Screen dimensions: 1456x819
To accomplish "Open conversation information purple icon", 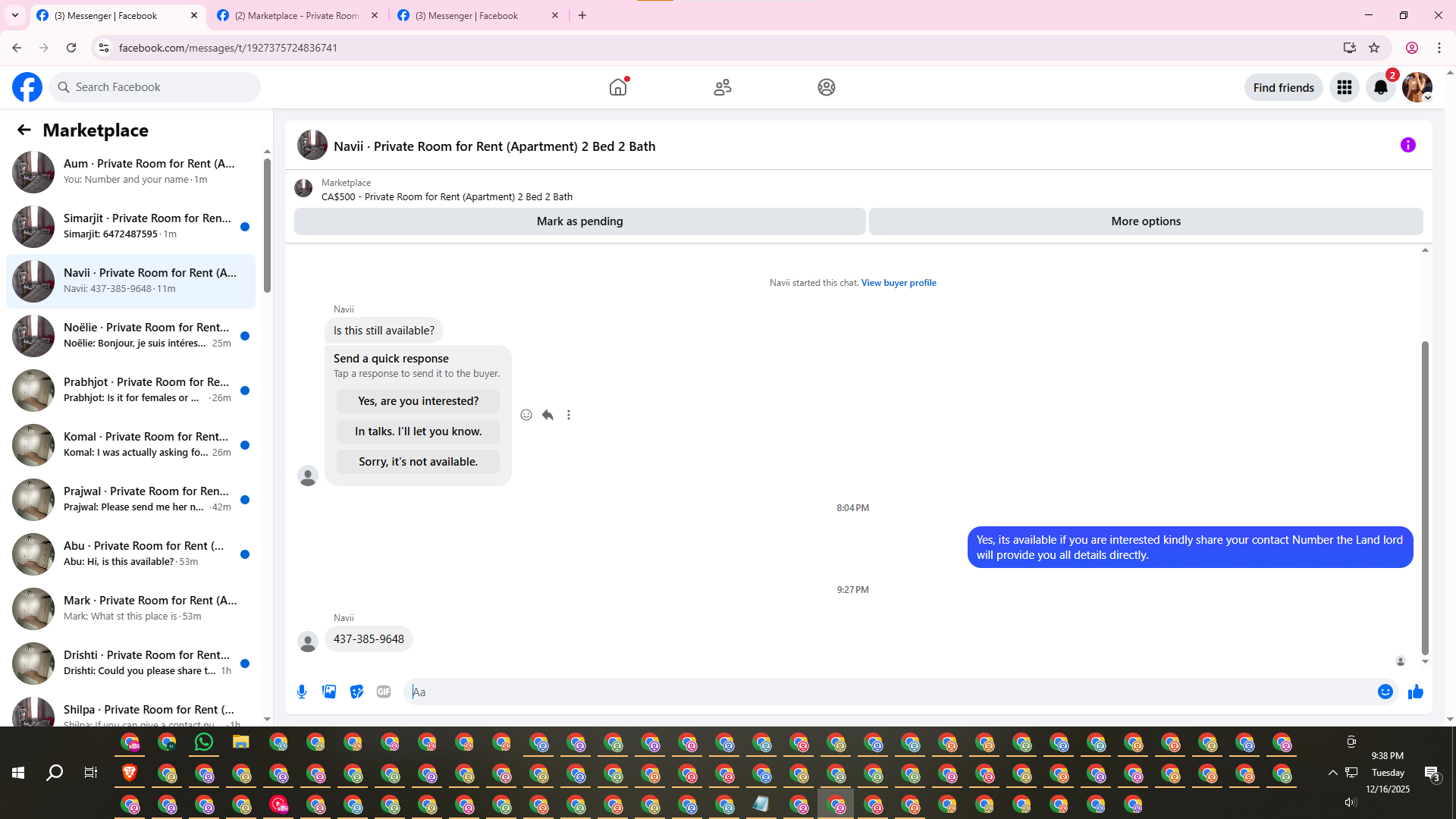I will tap(1408, 145).
